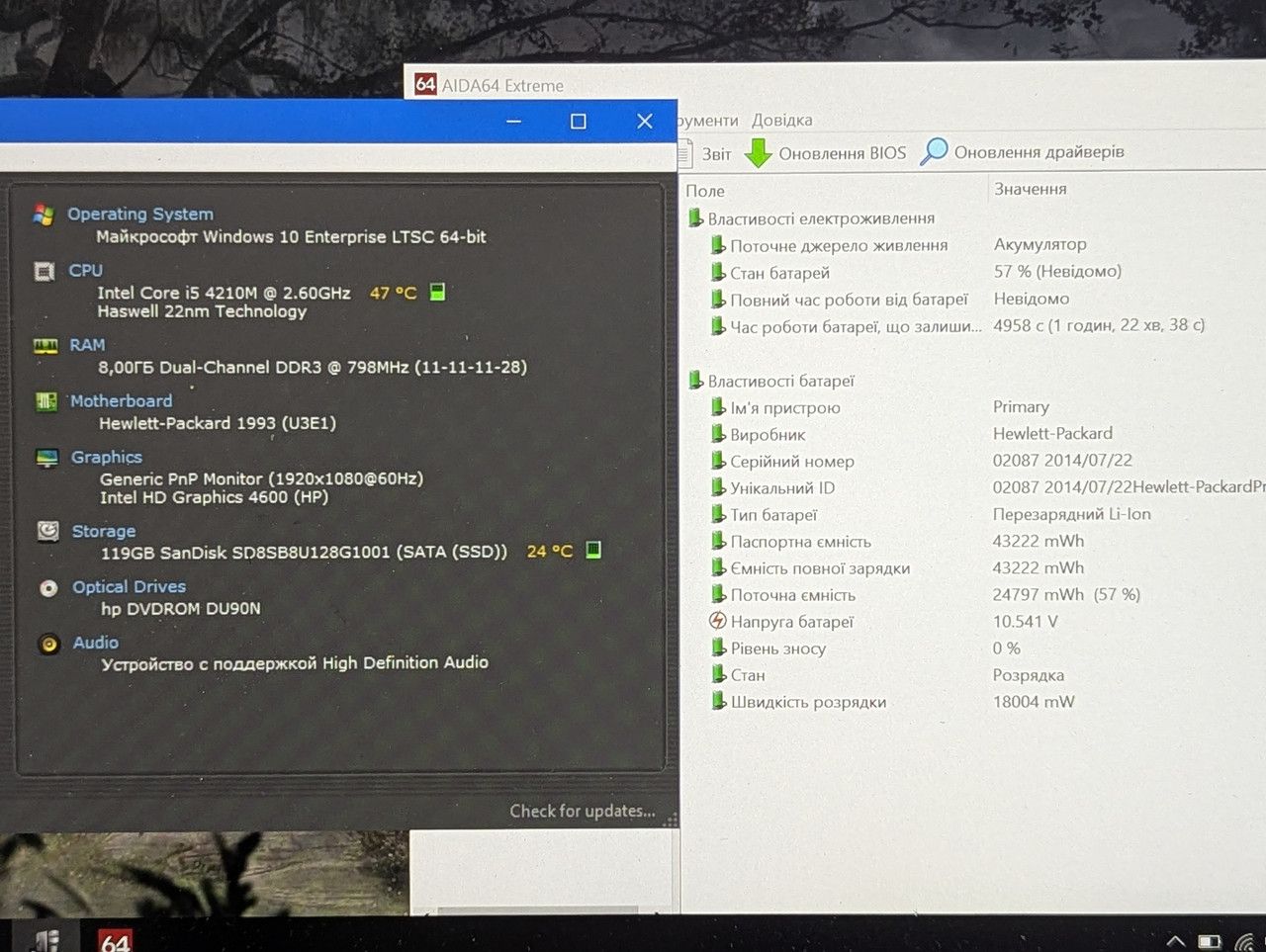Open the Motherboard section link
The height and width of the screenshot is (952, 1266).
(121, 400)
